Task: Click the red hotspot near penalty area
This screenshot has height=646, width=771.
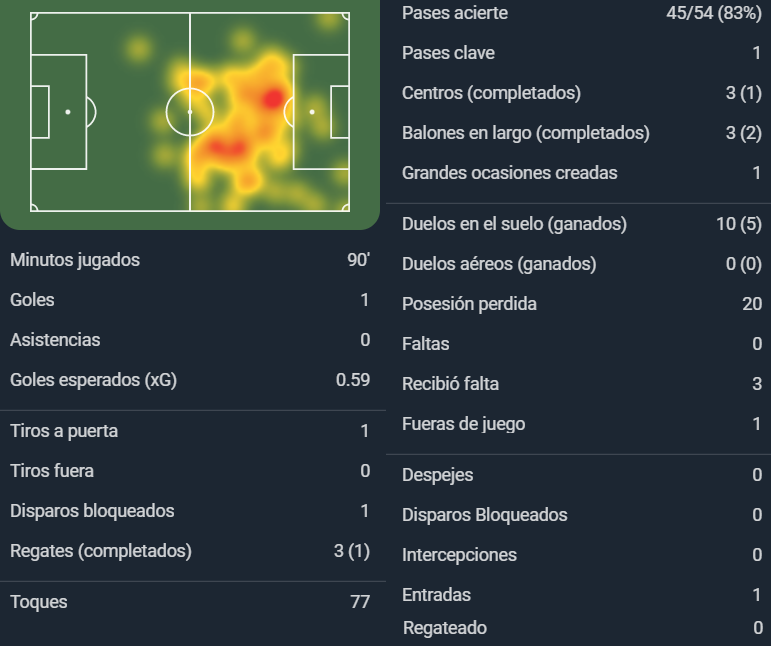Action: [272, 98]
